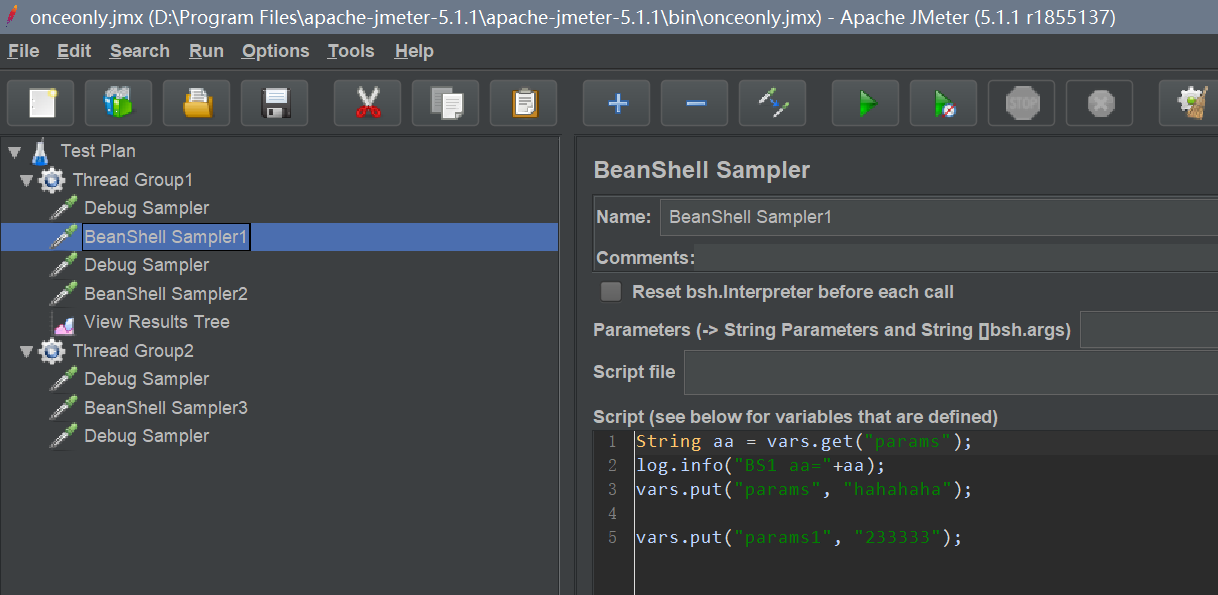Viewport: 1218px width, 595px height.
Task: Click the Stop test icon
Action: coord(1022,103)
